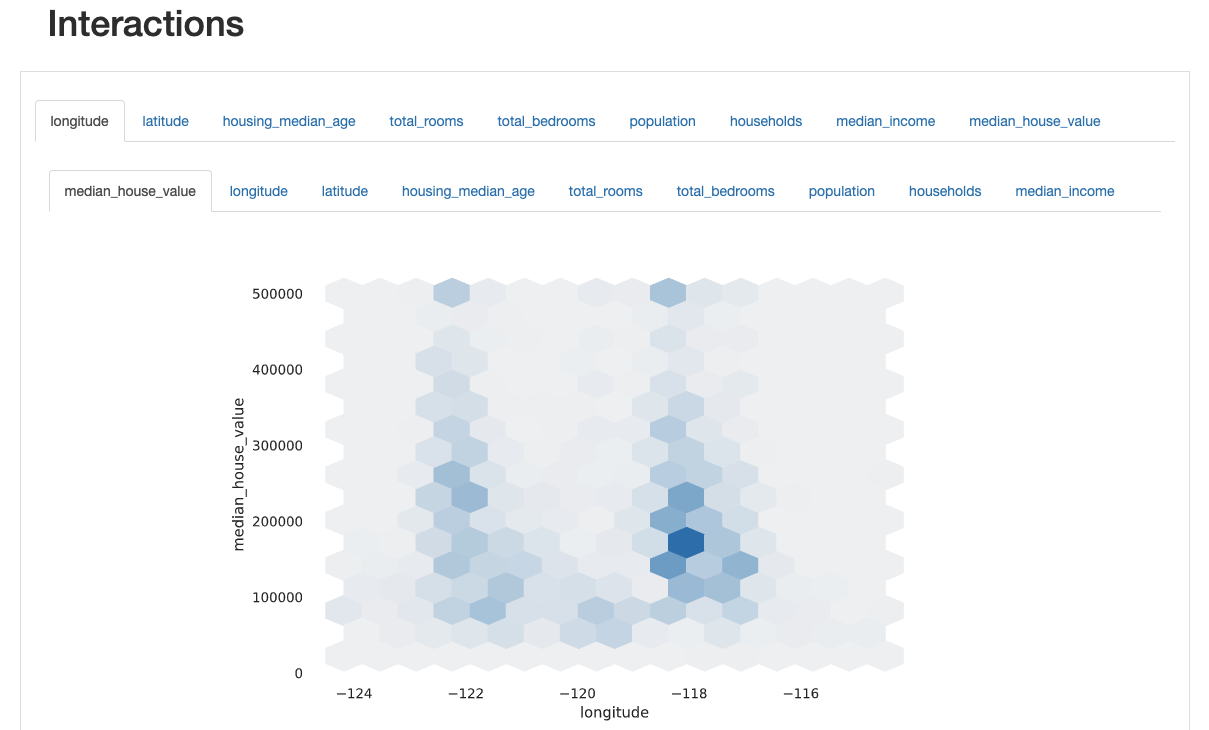The height and width of the screenshot is (730, 1209).
Task: Click the Interactions section heading
Action: click(x=146, y=24)
